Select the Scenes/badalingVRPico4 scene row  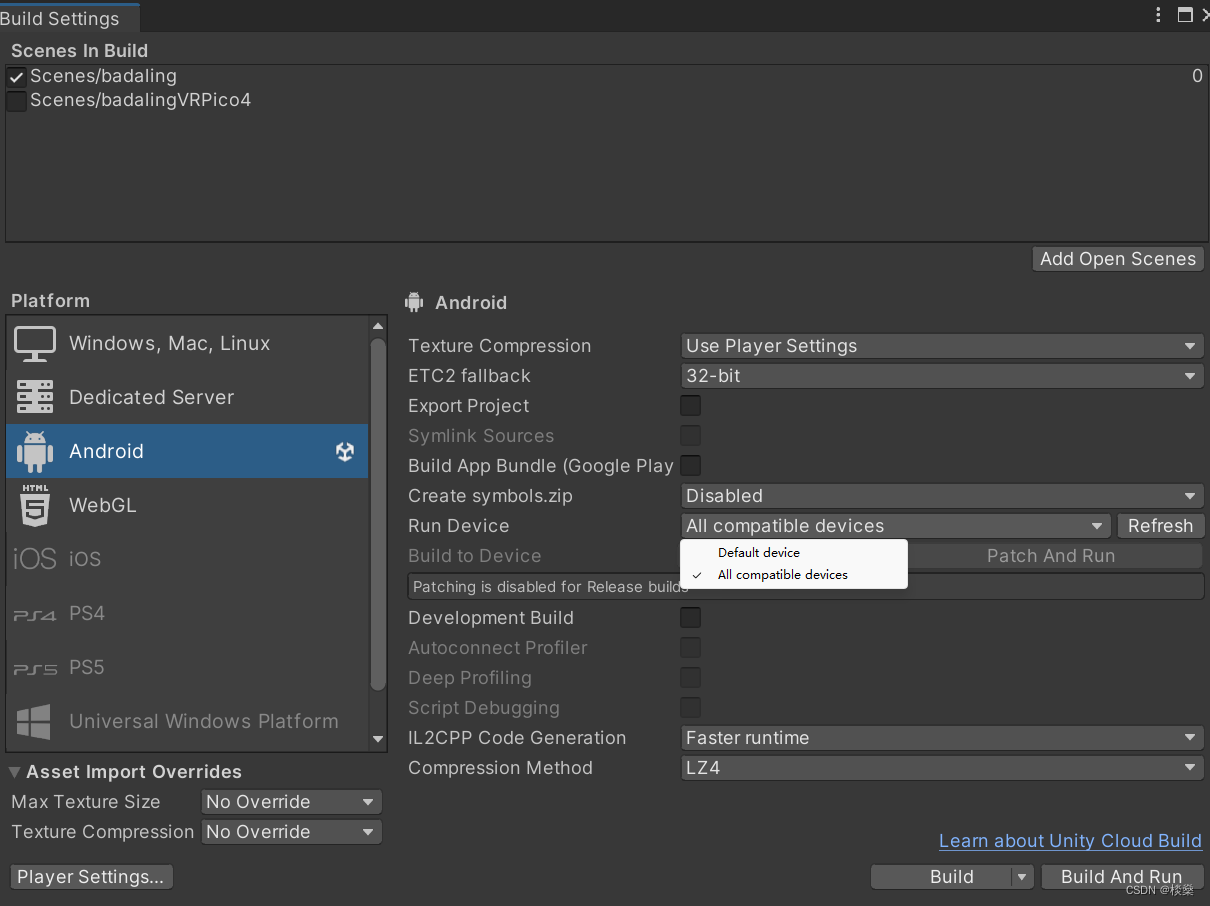click(605, 101)
